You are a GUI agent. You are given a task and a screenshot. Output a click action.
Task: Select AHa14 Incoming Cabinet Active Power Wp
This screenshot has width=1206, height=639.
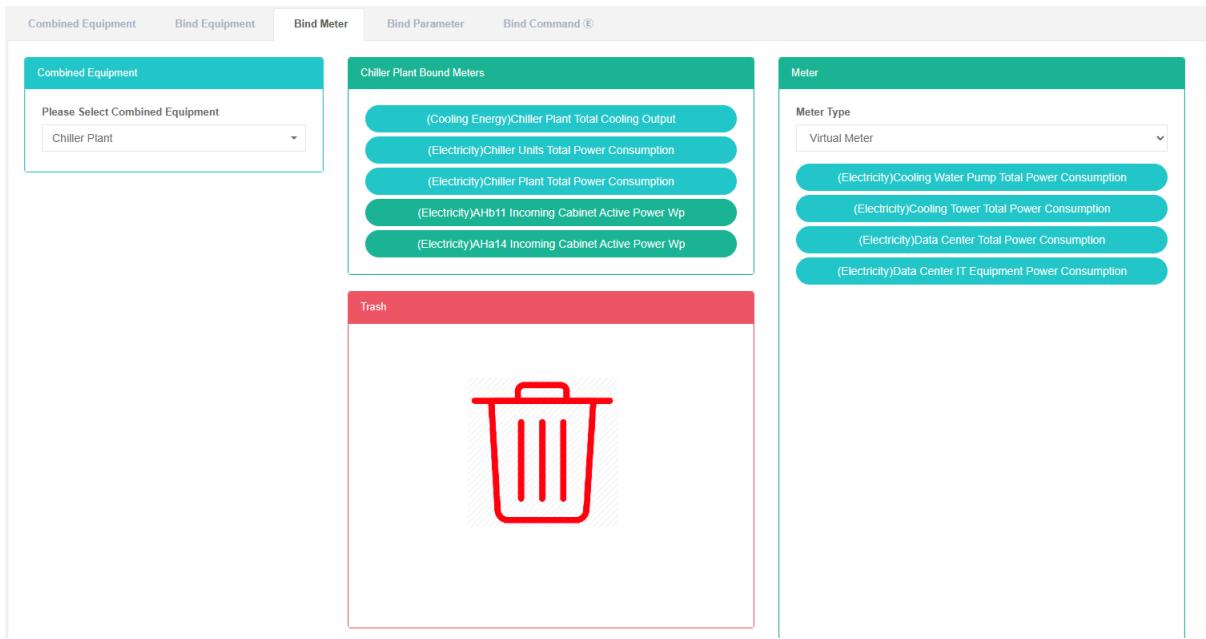[551, 243]
